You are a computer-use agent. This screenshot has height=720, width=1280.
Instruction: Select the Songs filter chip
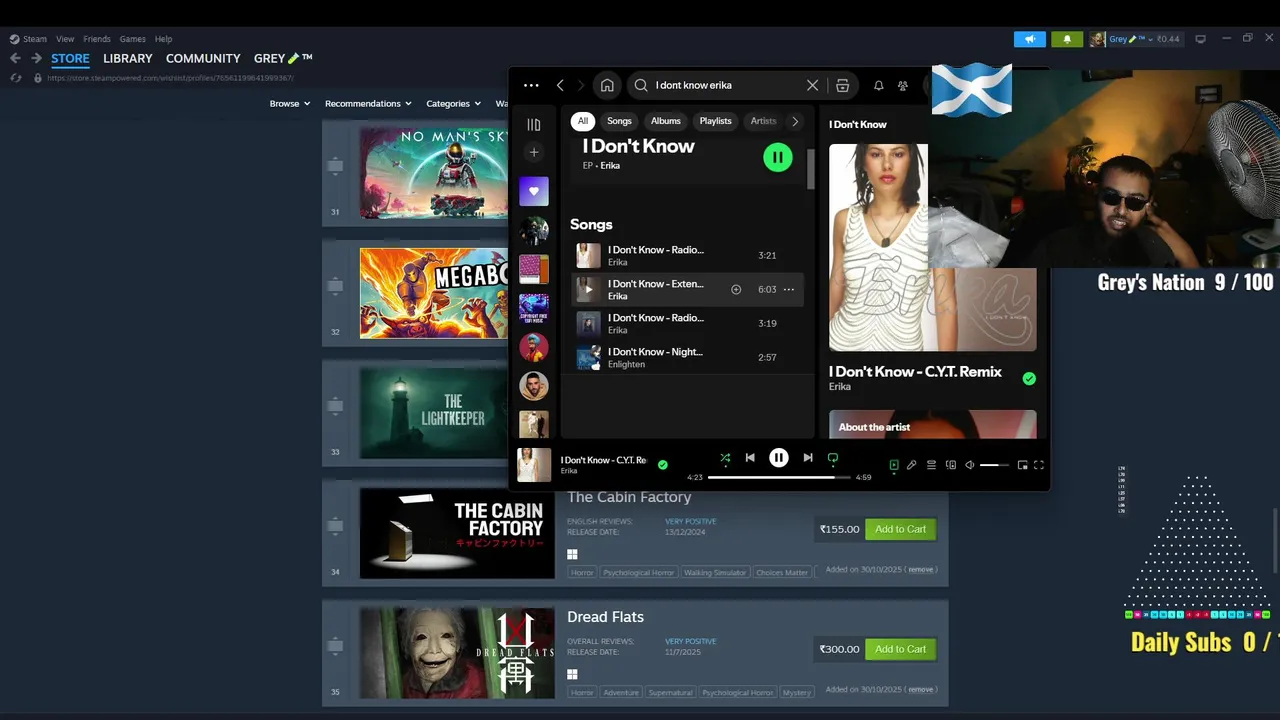tap(620, 121)
